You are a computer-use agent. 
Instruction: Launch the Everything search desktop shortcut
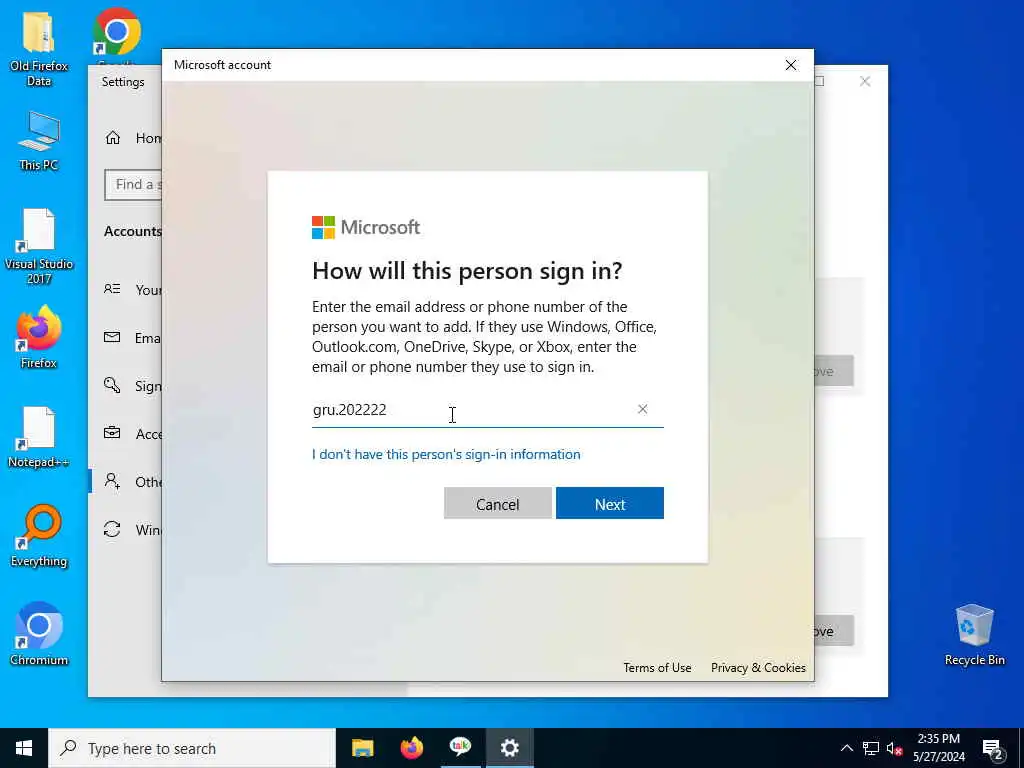pyautogui.click(x=39, y=536)
